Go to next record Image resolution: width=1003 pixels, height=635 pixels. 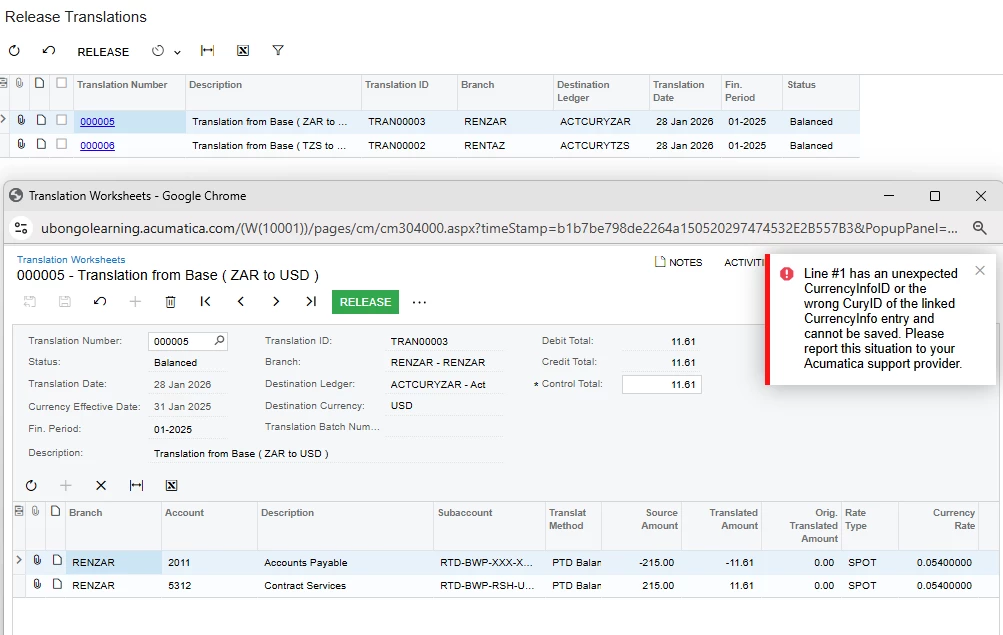(x=276, y=301)
